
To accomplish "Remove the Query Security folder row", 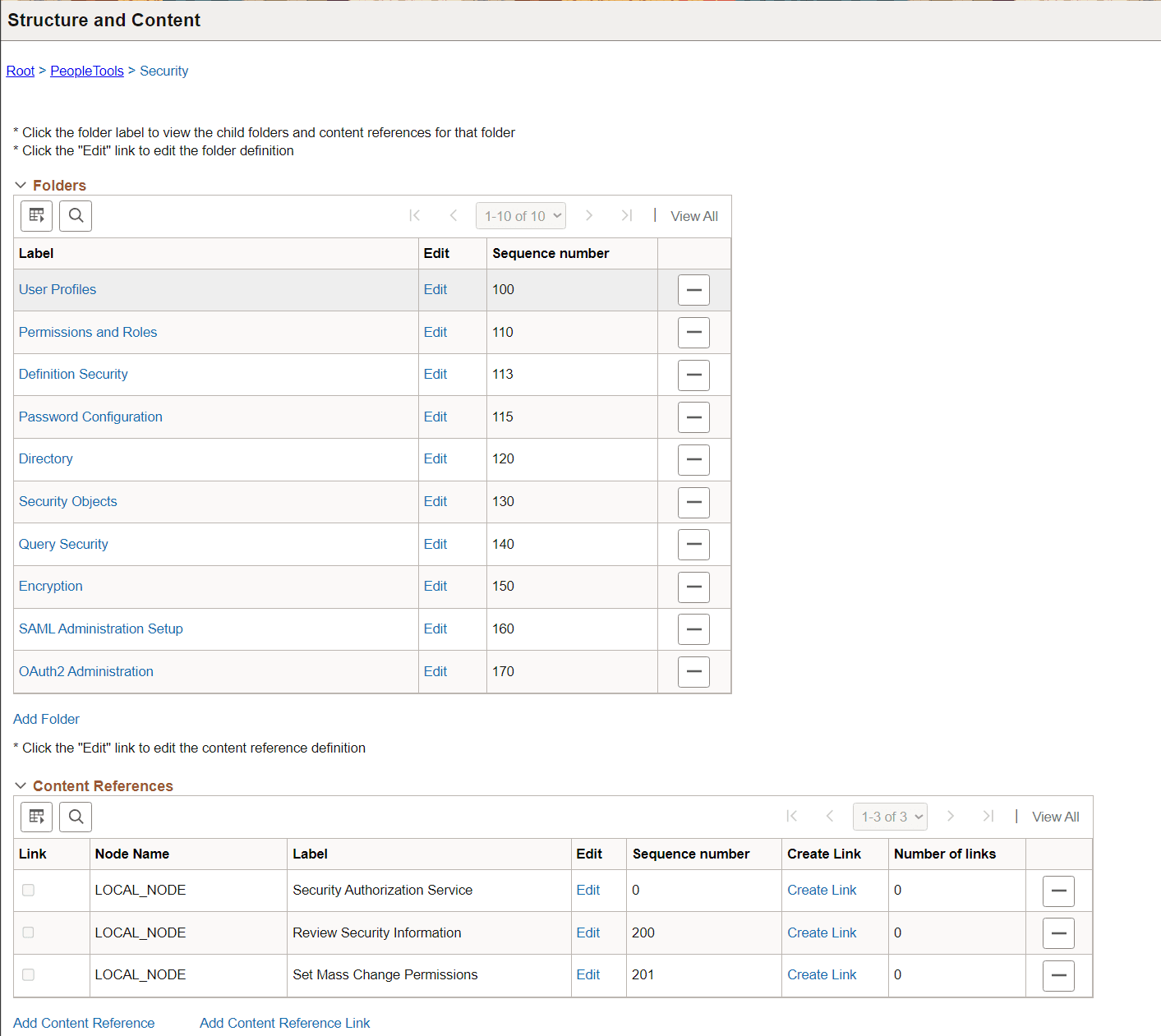I will tap(693, 545).
